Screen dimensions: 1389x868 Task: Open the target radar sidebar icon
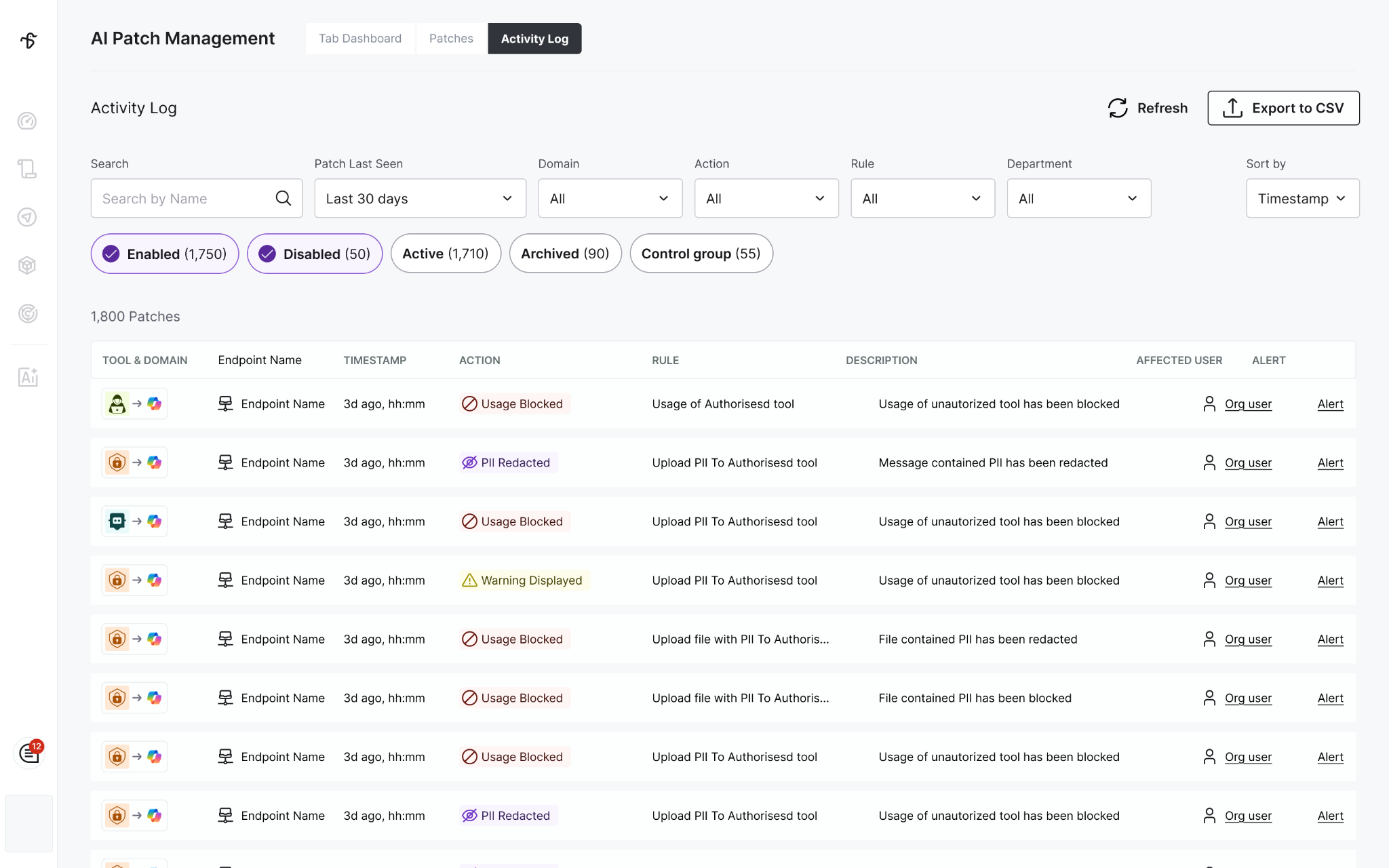tap(27, 313)
